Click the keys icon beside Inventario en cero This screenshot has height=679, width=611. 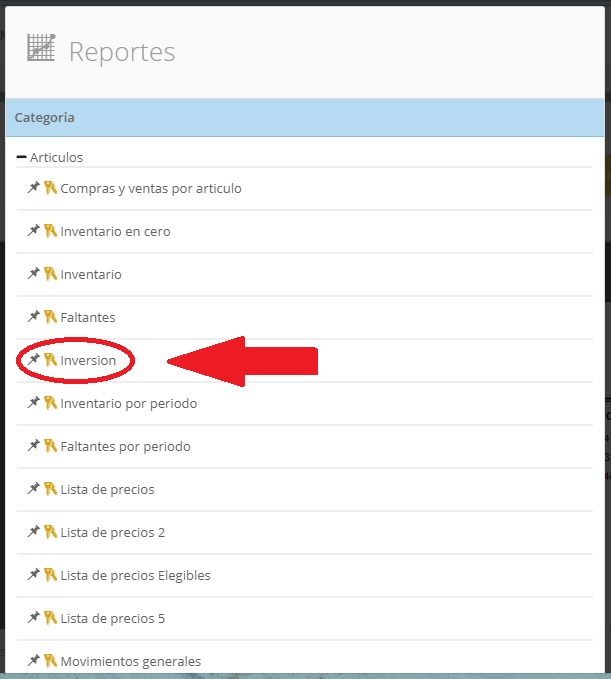[50, 231]
